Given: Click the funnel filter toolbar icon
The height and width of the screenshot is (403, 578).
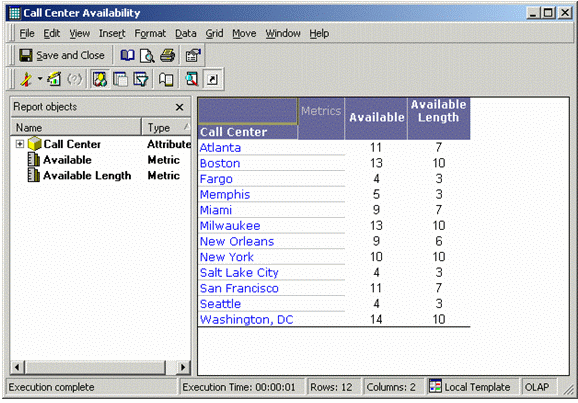Looking at the screenshot, I should (x=140, y=79).
